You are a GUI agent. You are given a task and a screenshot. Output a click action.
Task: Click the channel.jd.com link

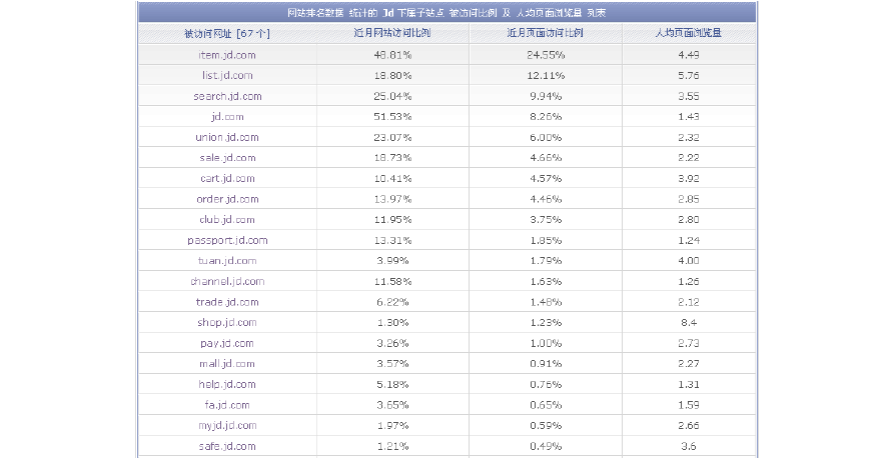pyautogui.click(x=227, y=281)
